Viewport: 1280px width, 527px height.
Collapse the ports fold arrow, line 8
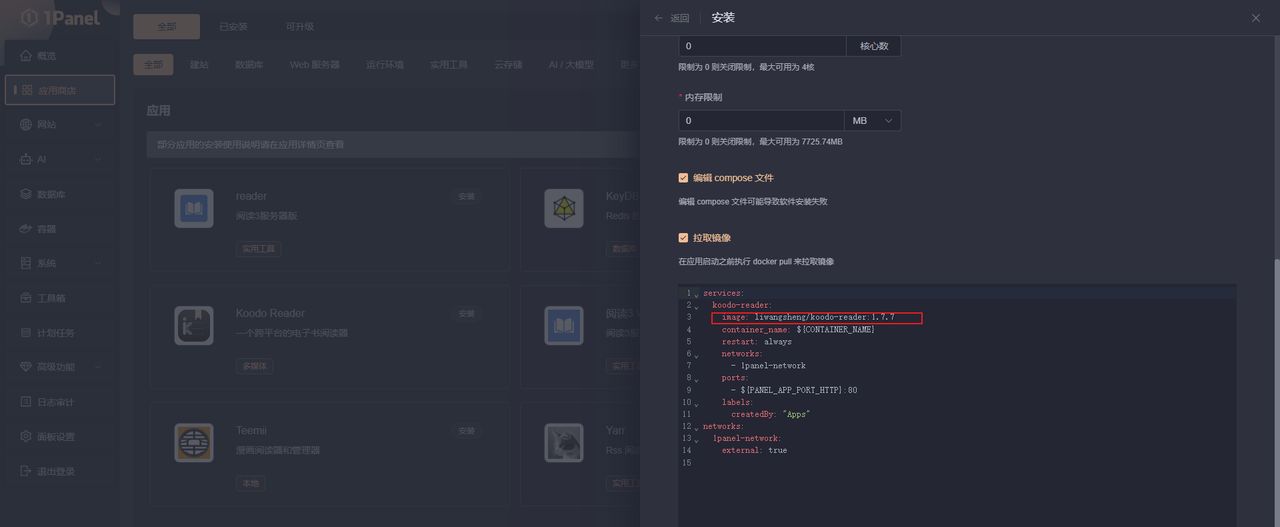[697, 379]
